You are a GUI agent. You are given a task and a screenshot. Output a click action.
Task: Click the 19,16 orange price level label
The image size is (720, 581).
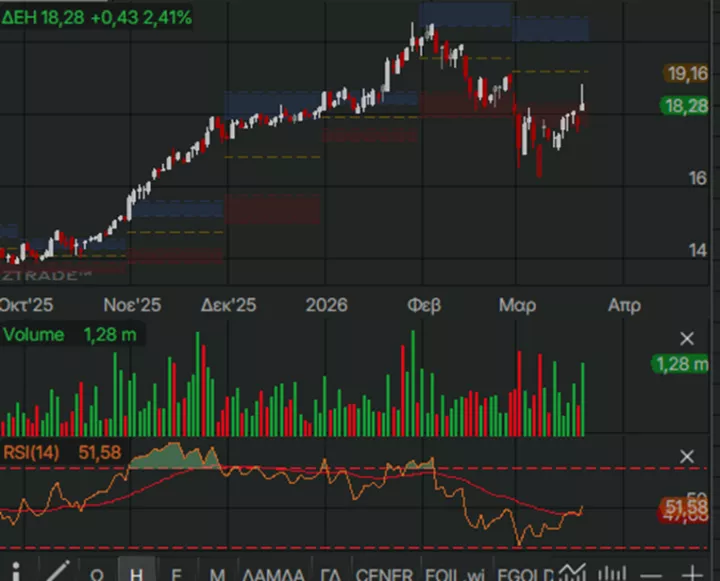[x=687, y=73]
